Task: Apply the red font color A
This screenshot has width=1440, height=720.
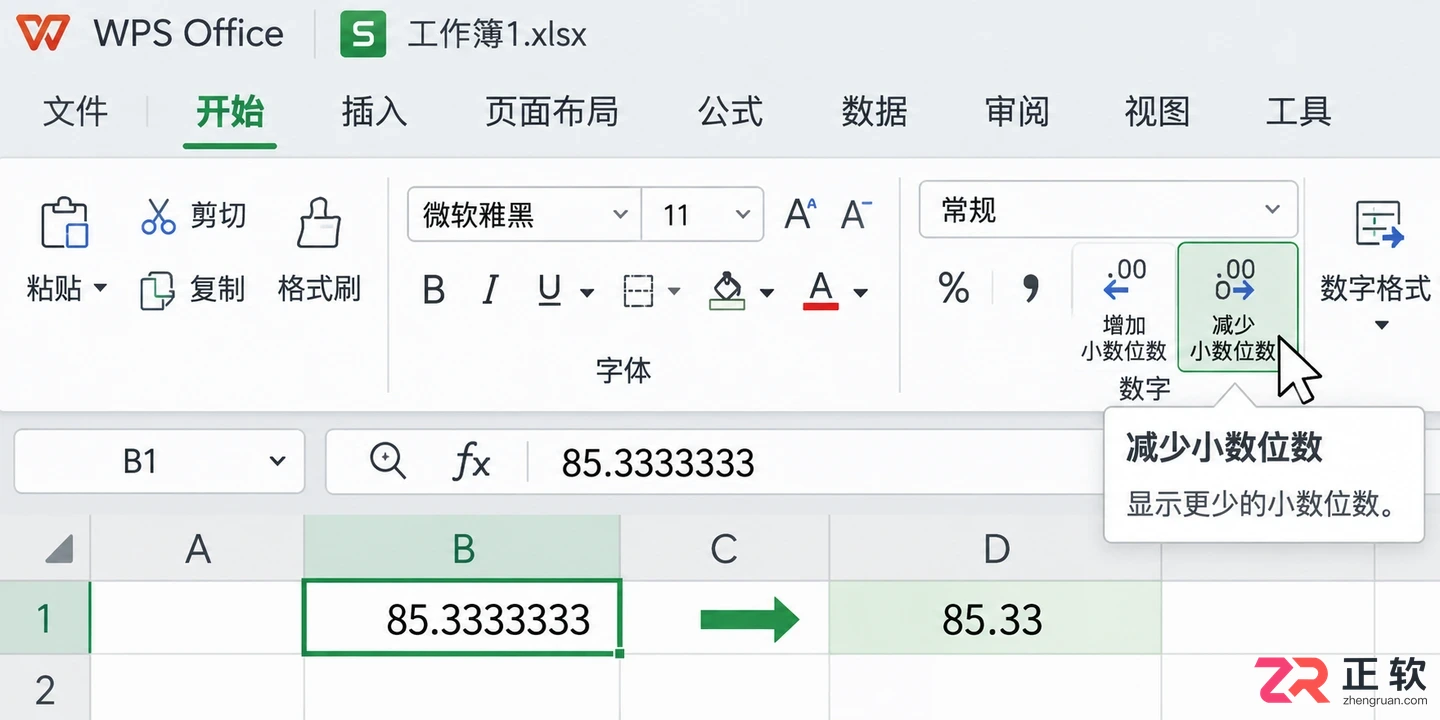Action: click(x=821, y=291)
